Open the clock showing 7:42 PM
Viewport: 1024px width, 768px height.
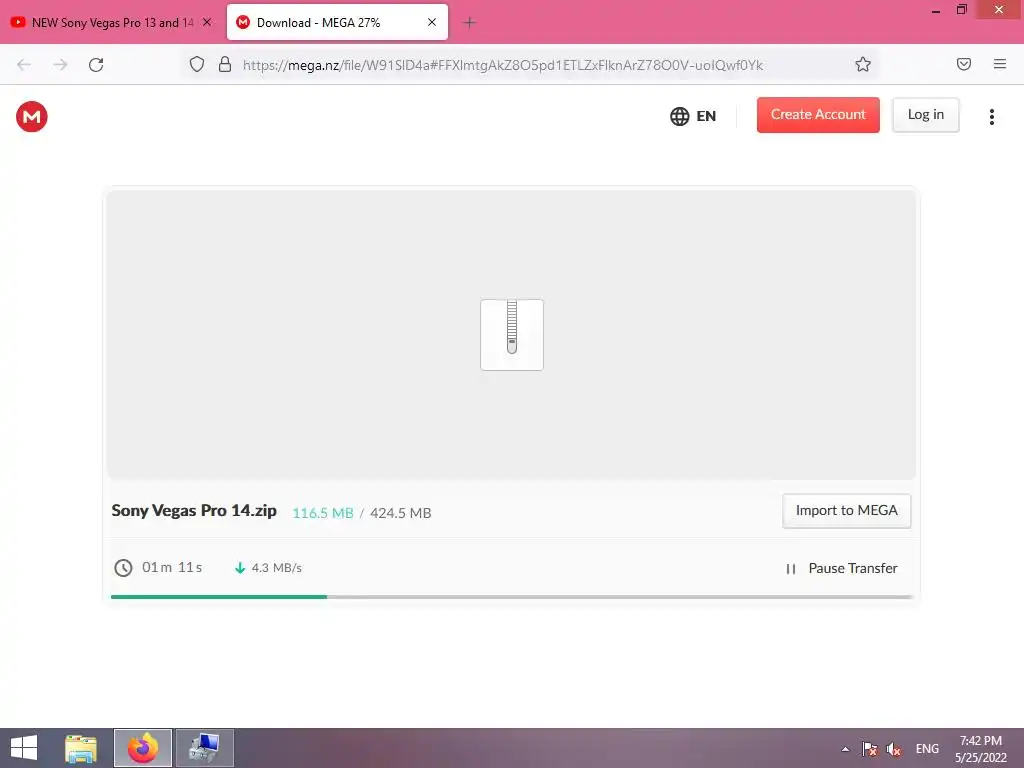pyautogui.click(x=980, y=749)
